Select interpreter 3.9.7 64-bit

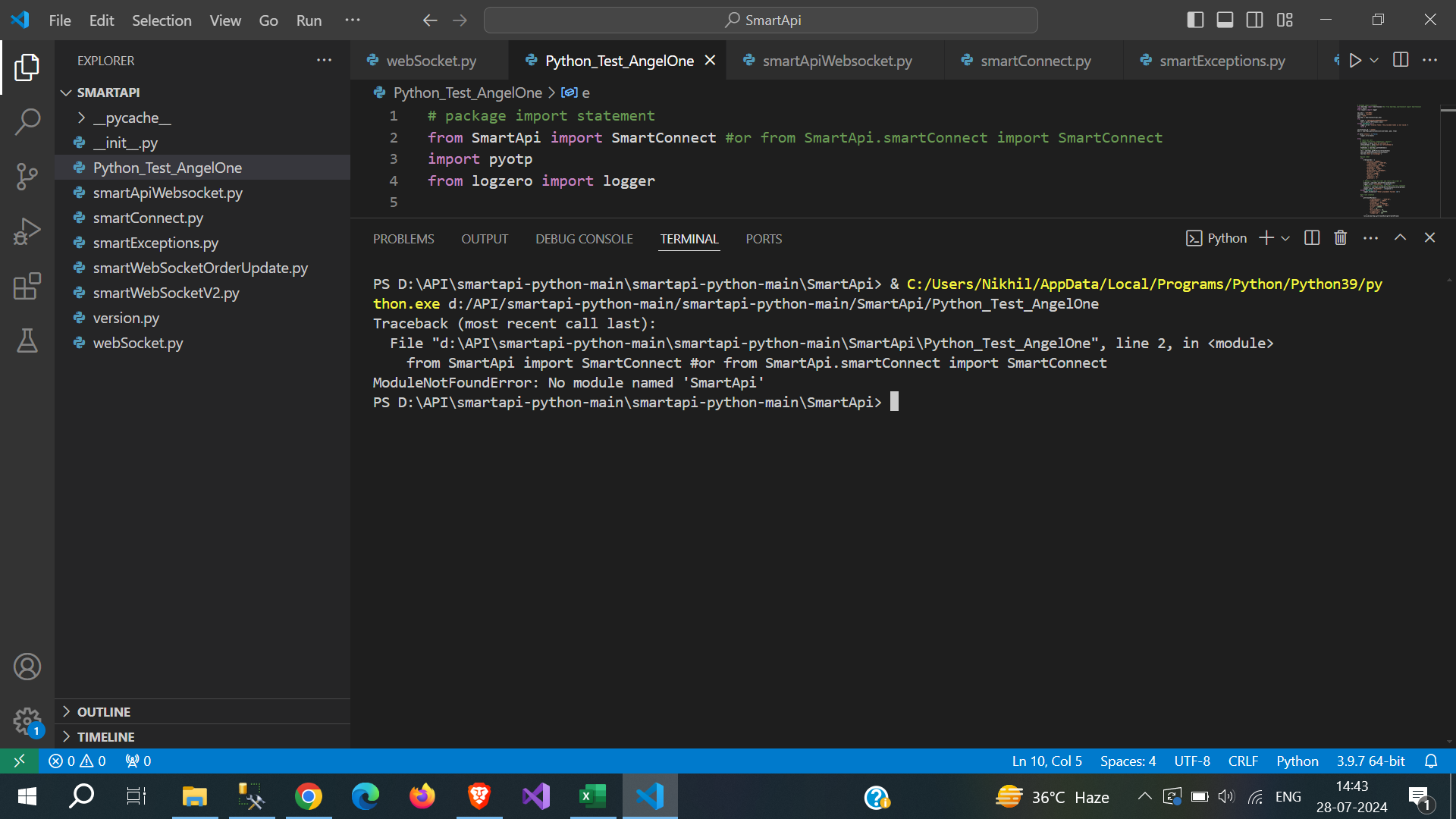pos(1370,761)
